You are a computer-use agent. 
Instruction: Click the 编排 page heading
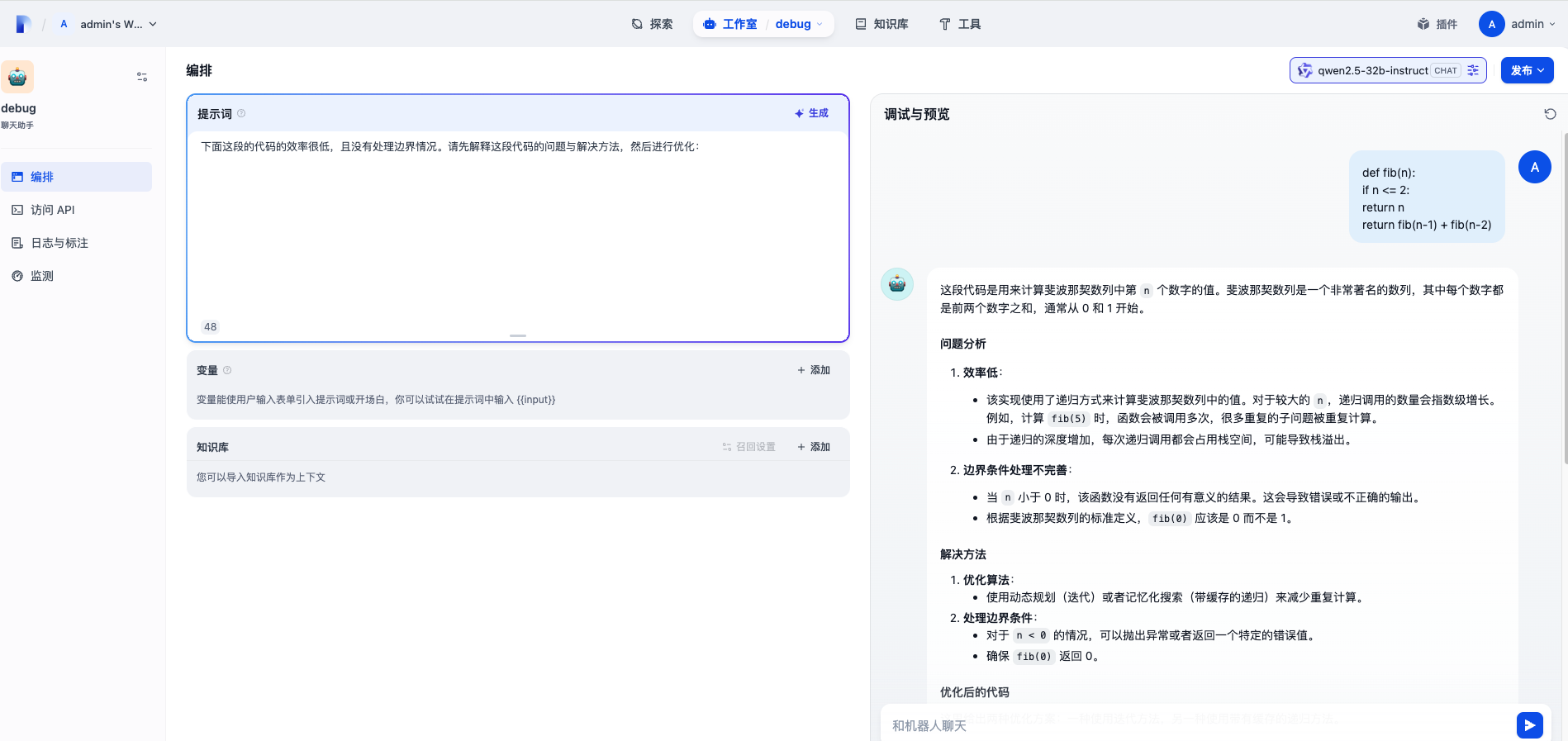tap(199, 70)
